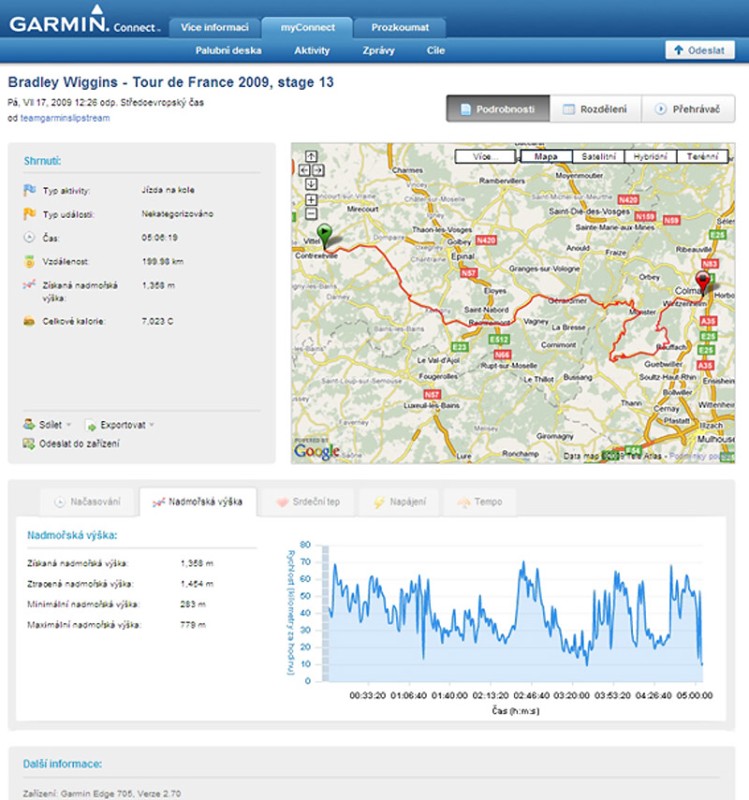749x800 pixels.
Task: Click the Garmin Connect logo
Action: [x=85, y=19]
